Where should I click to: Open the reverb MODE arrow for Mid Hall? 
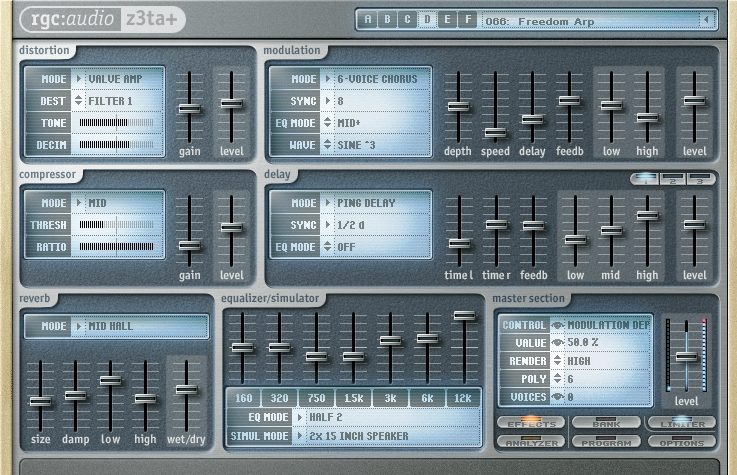click(78, 326)
